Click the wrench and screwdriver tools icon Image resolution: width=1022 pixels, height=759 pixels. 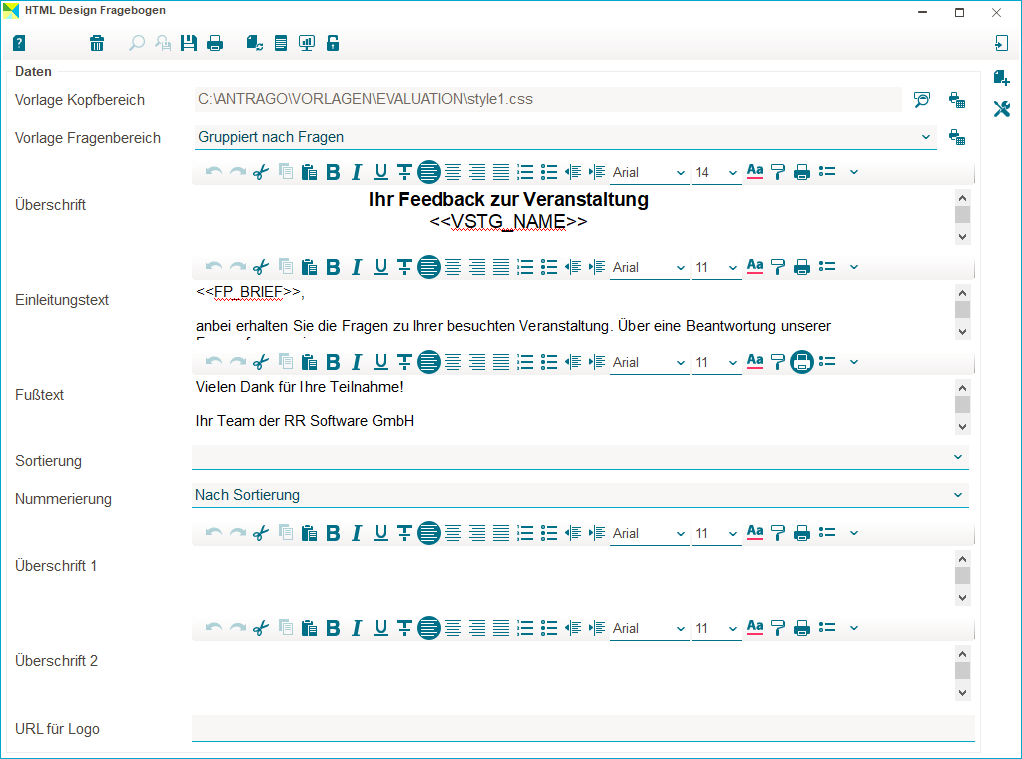pos(1001,109)
